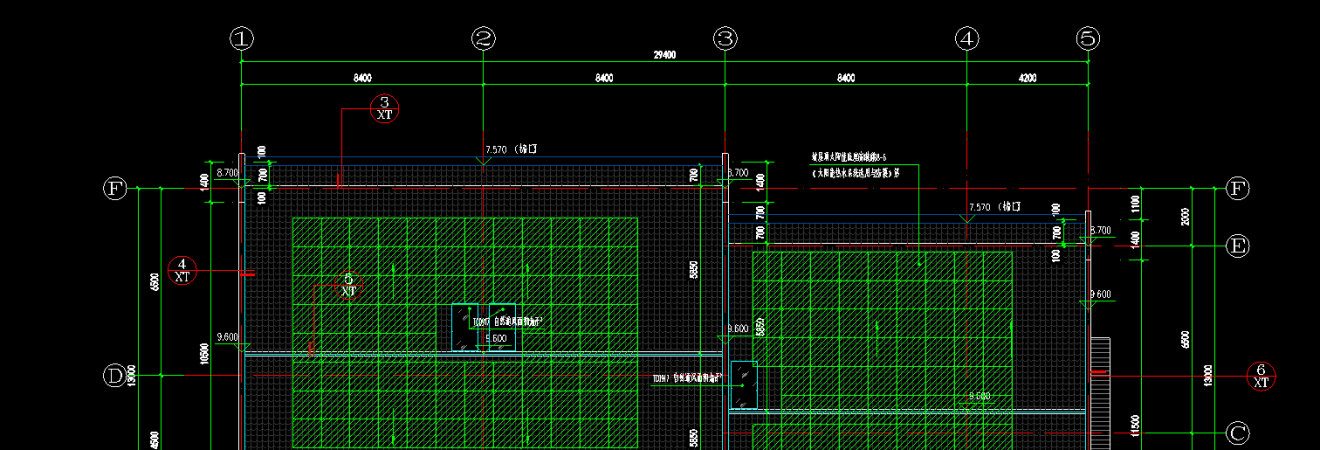Select right-side axis bubble E
This screenshot has height=450, width=1320.
click(1238, 246)
